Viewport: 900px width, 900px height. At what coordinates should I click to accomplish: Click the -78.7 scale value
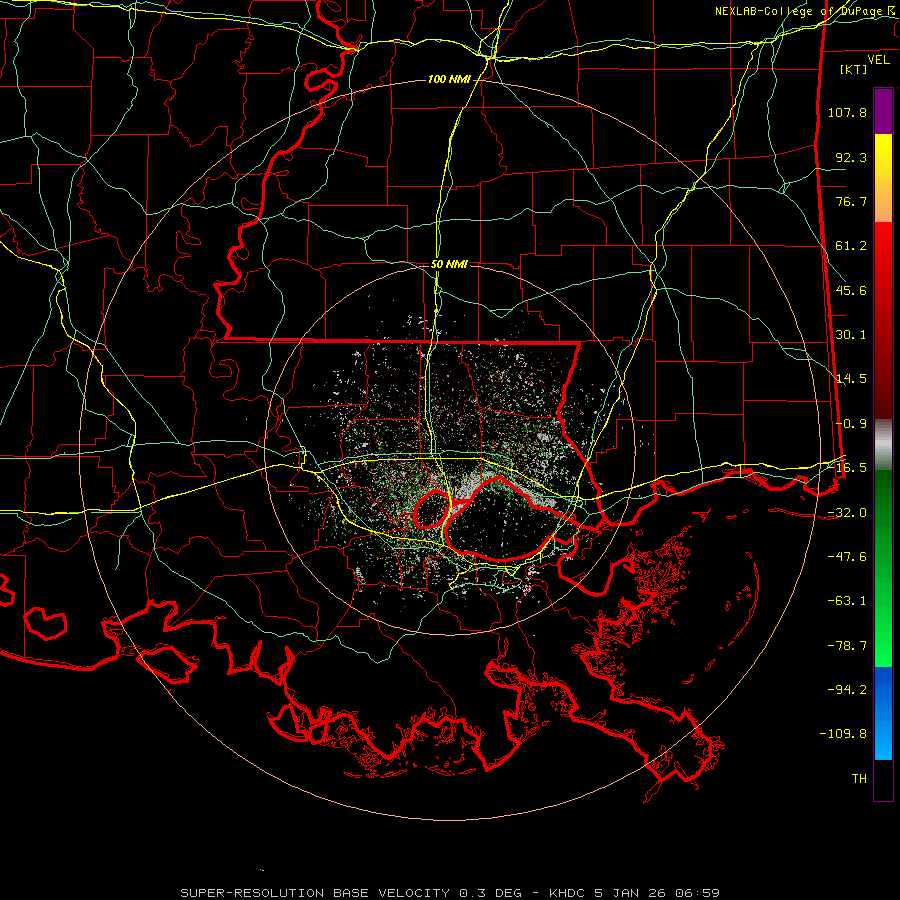pos(847,646)
